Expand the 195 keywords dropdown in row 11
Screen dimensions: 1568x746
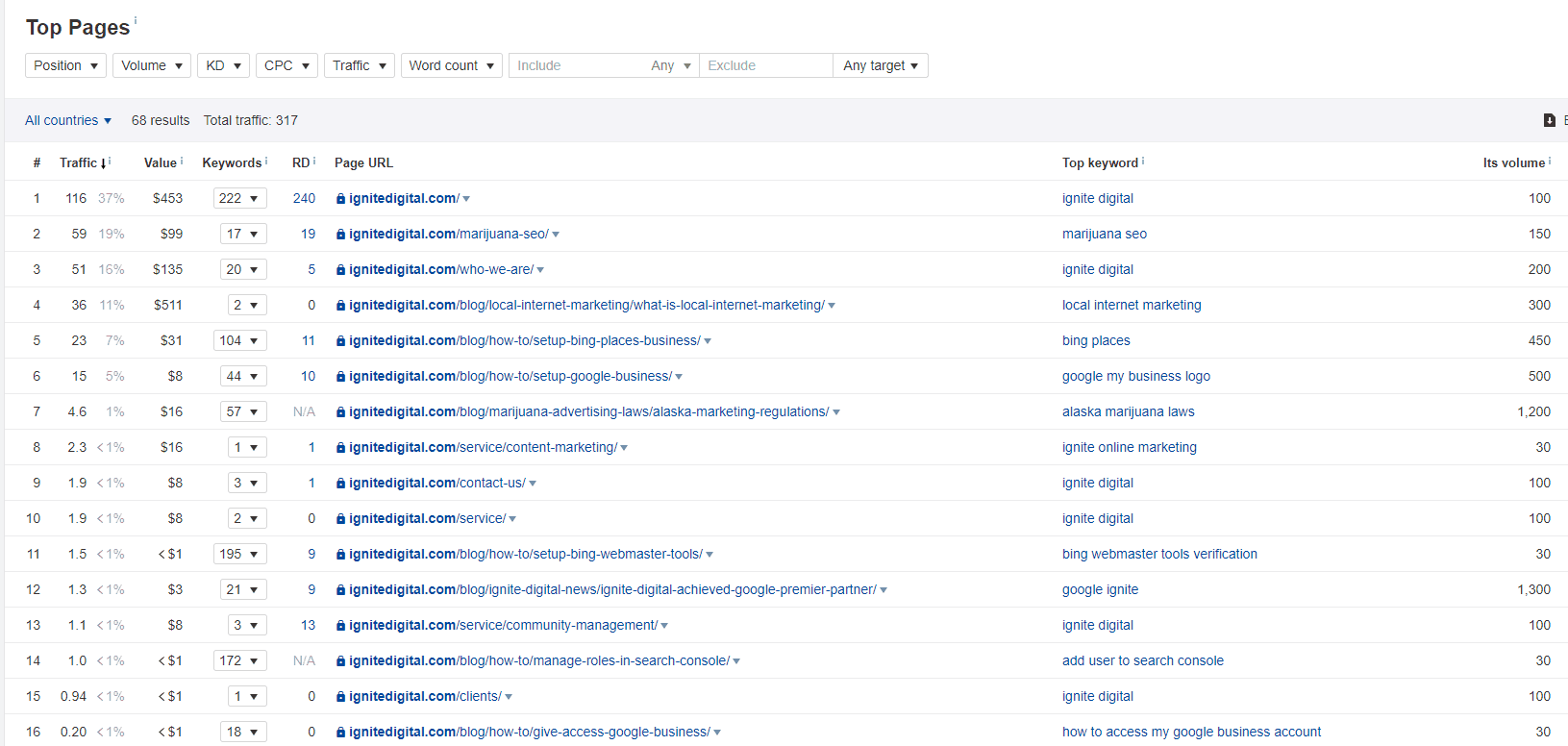(239, 554)
